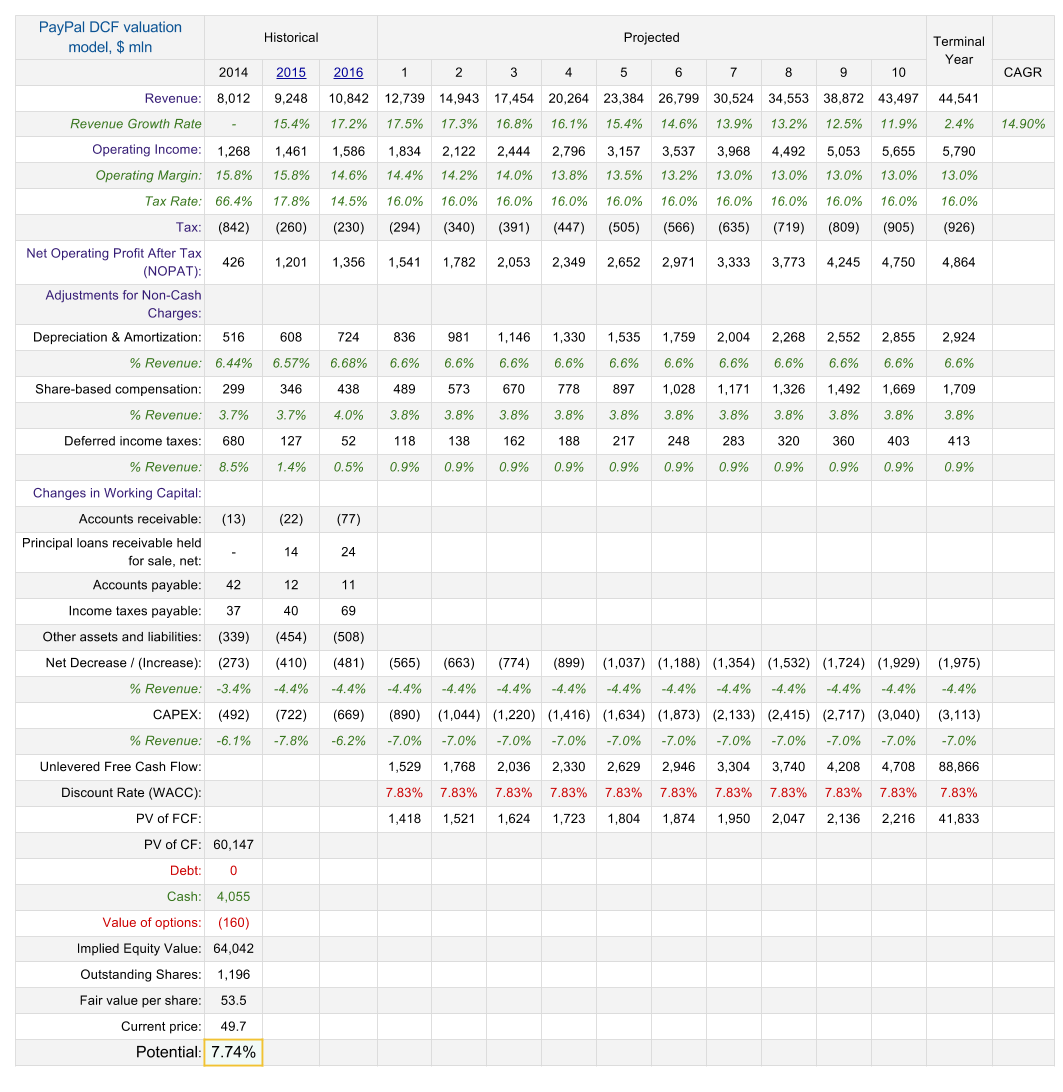The height and width of the screenshot is (1092, 1063).
Task: Open the 2016 column header hyperlink
Action: click(348, 72)
